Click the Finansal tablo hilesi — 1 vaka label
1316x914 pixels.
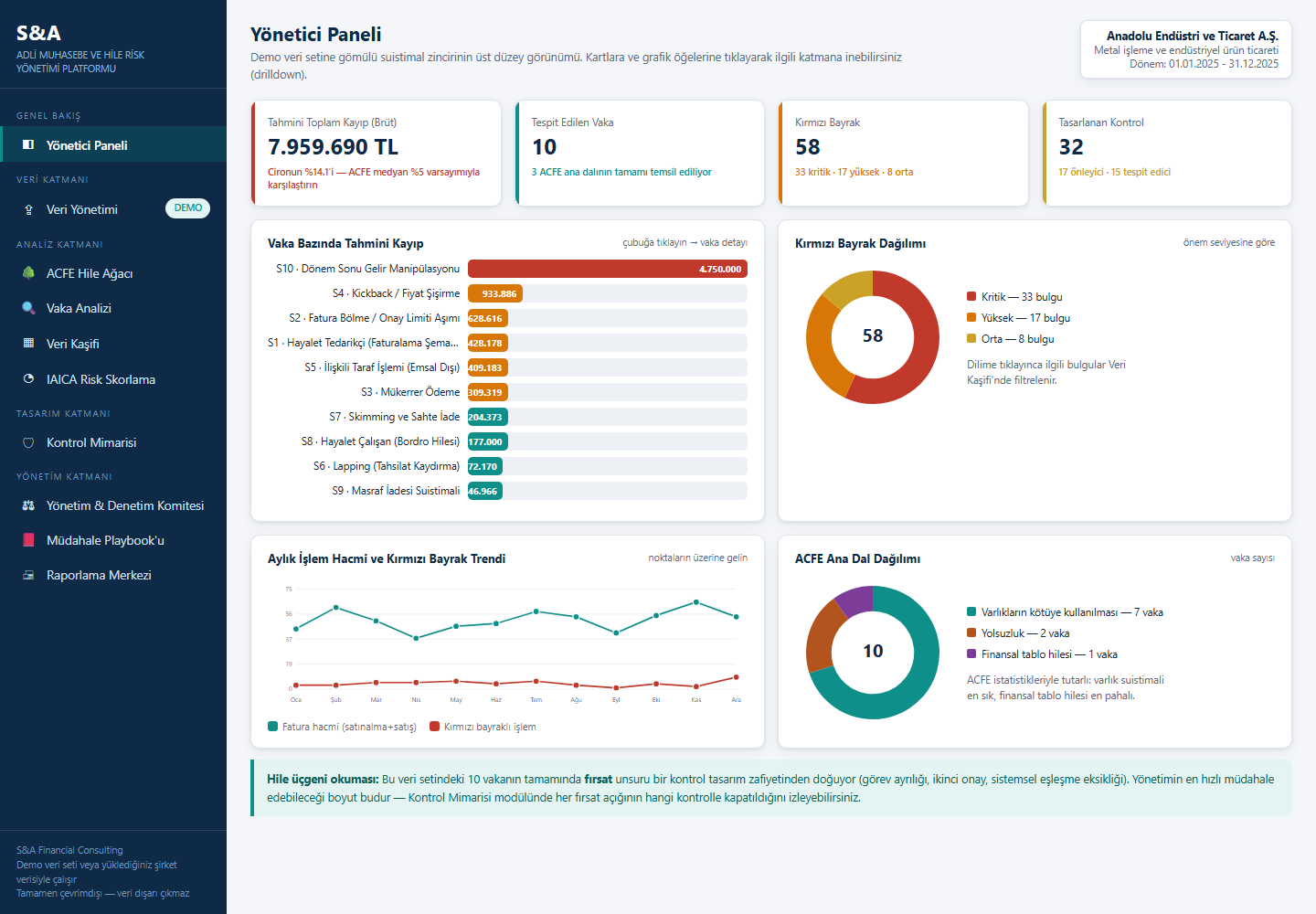click(x=1049, y=654)
